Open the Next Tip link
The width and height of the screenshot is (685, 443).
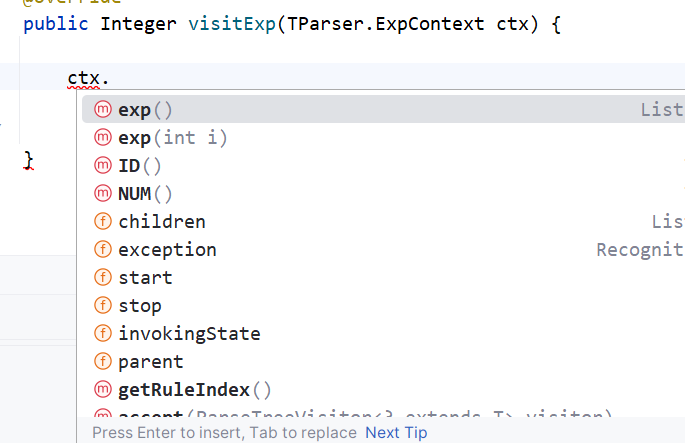click(x=396, y=433)
